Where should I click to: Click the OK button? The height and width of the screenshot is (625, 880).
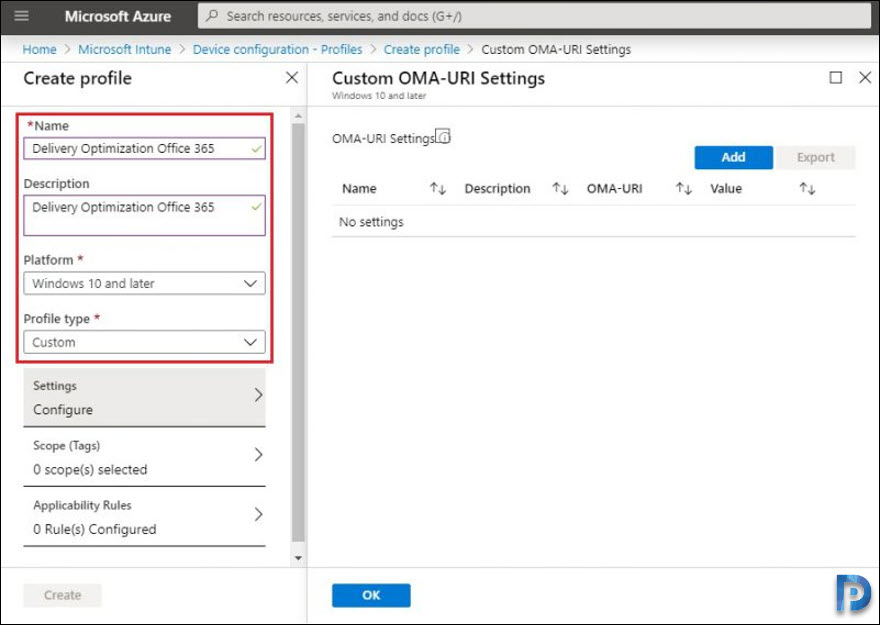(371, 595)
